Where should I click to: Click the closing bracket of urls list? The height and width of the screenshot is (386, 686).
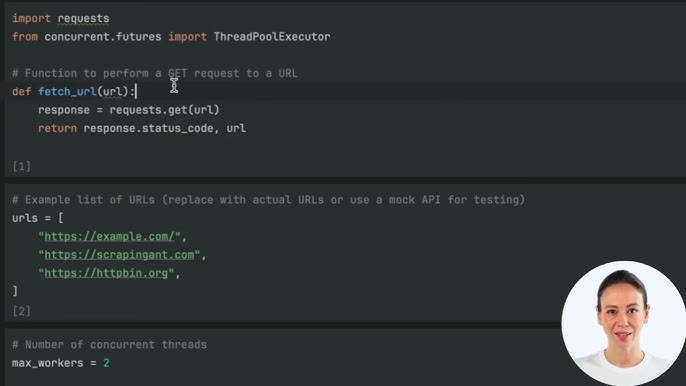15,291
